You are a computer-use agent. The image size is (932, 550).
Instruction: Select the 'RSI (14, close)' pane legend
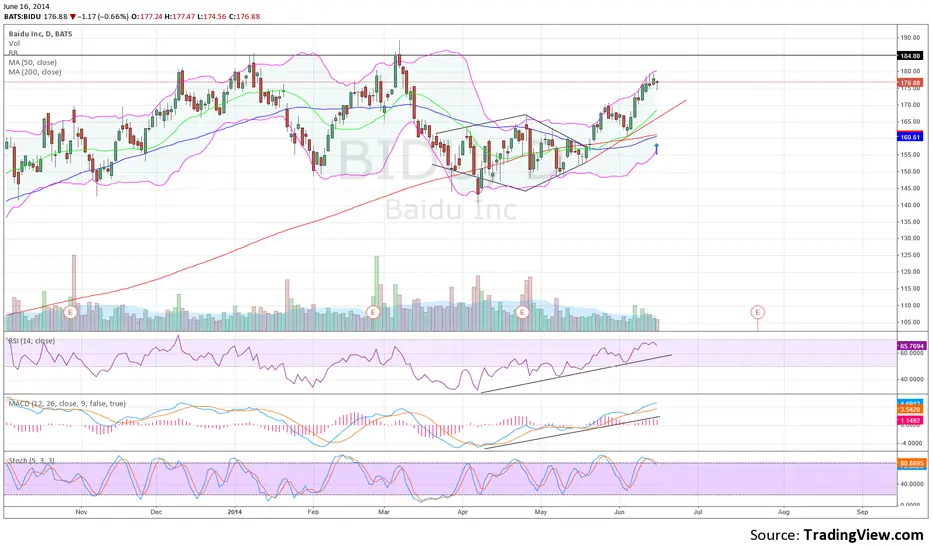(32, 341)
